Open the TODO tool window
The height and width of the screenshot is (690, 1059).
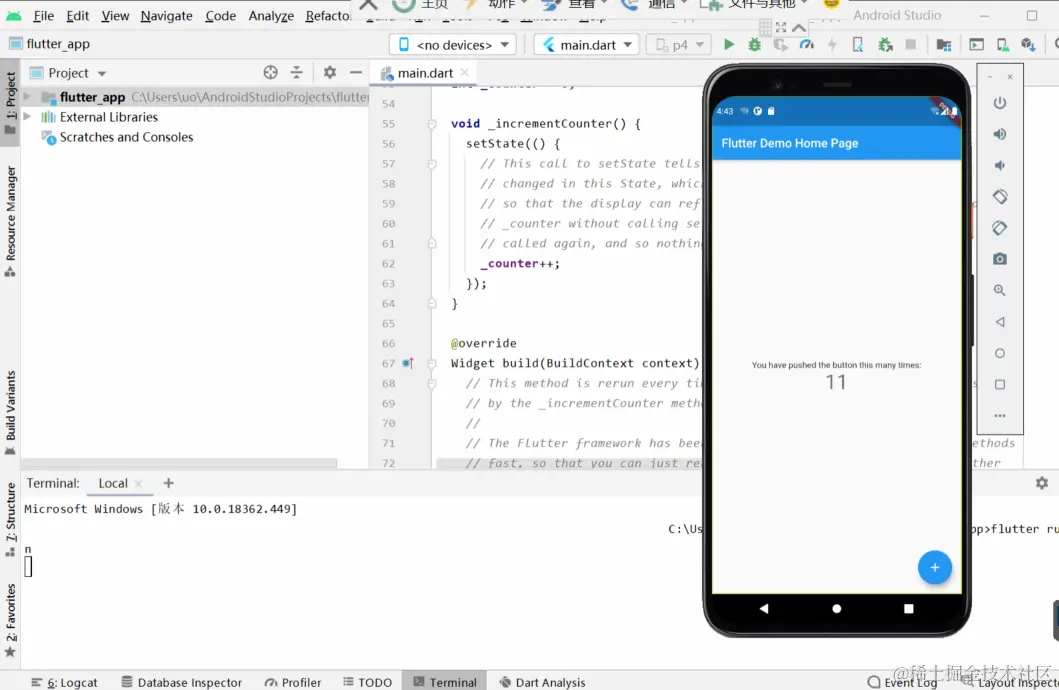tap(367, 682)
